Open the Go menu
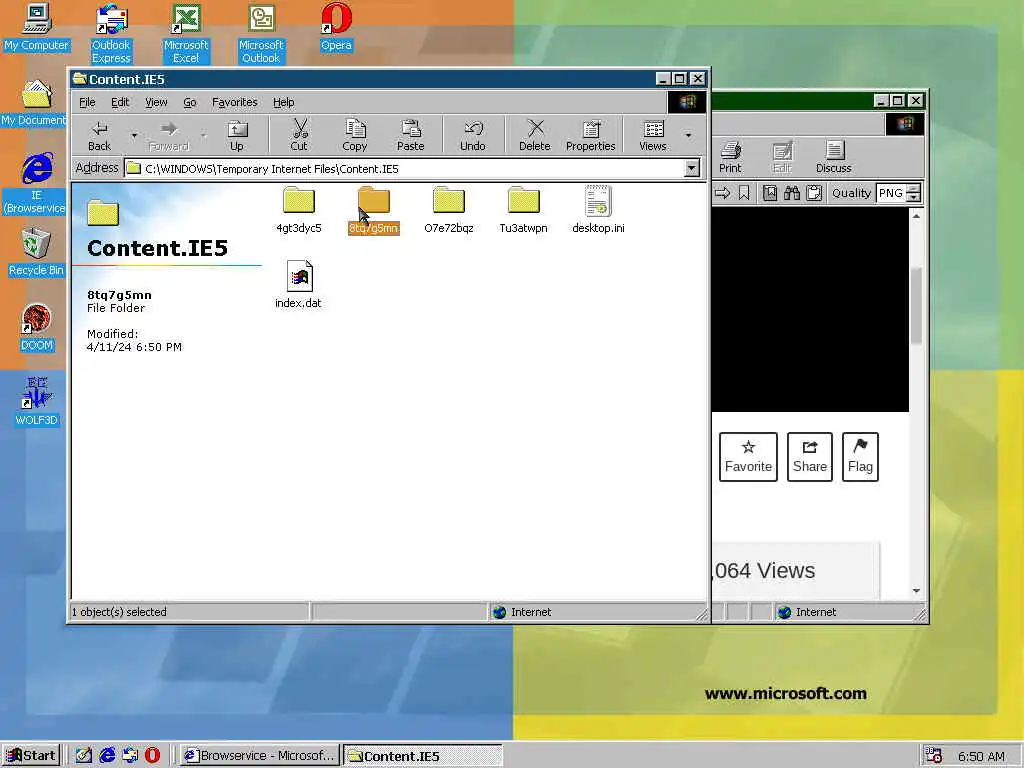This screenshot has width=1024, height=768. tap(189, 102)
